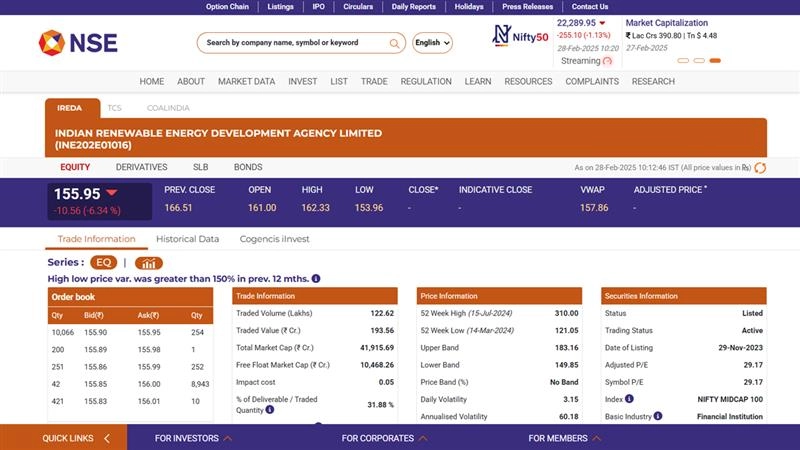Select the last carousel dot under Market Capitalization

(x=715, y=61)
